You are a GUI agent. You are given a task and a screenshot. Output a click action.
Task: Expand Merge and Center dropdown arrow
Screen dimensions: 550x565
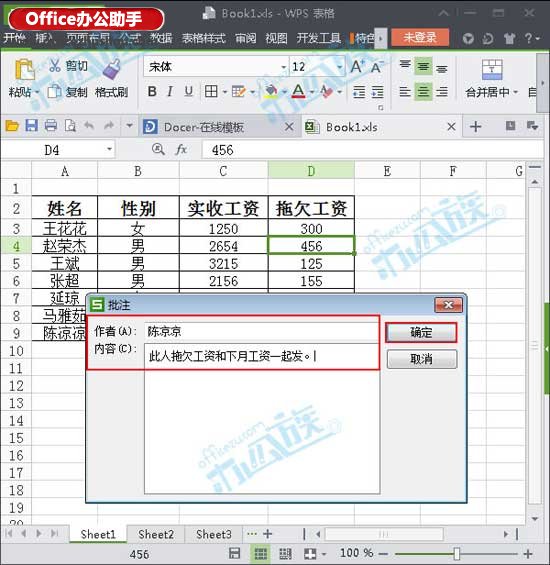coord(516,92)
